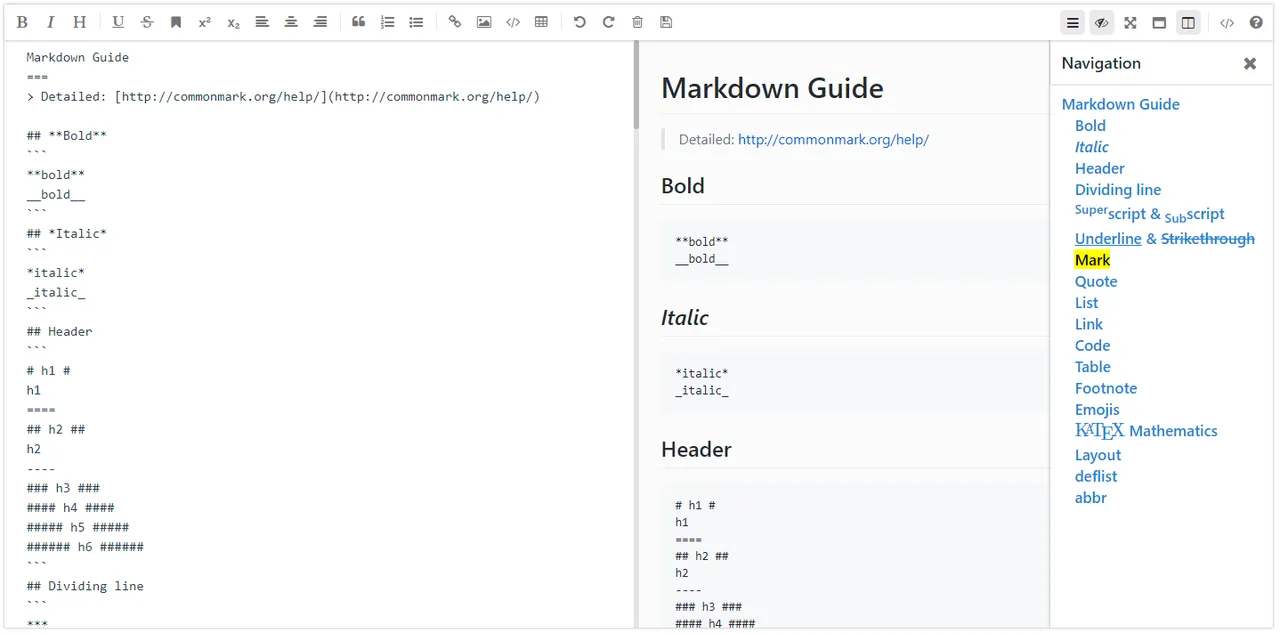Open the help question mark icon

(1256, 22)
